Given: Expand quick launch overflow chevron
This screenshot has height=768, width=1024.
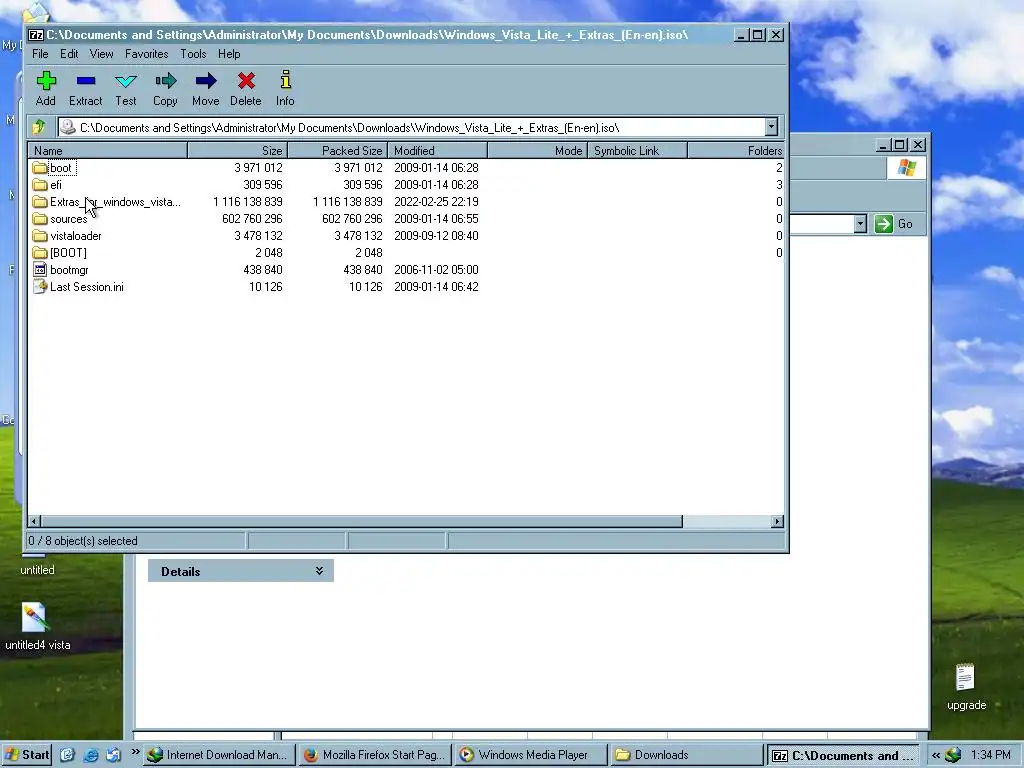Looking at the screenshot, I should pos(135,752).
